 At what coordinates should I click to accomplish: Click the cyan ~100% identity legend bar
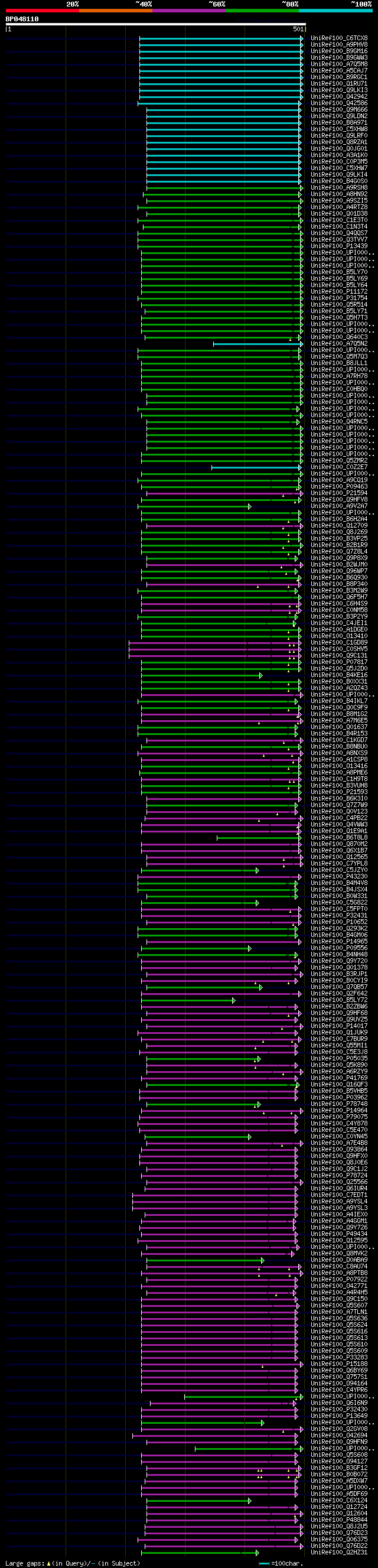pyautogui.click(x=335, y=11)
